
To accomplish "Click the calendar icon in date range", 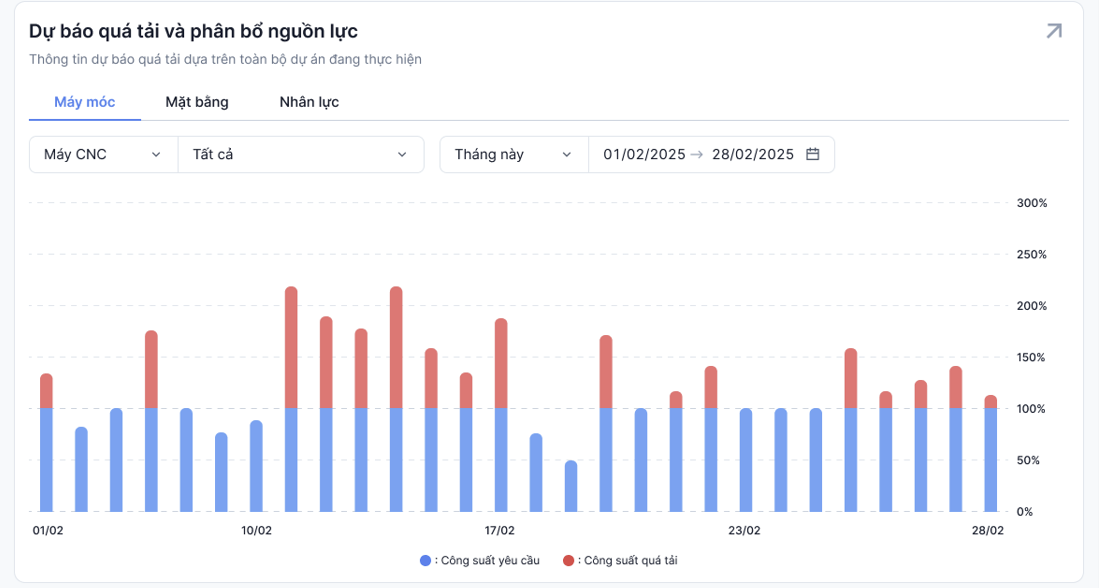I will pos(813,154).
